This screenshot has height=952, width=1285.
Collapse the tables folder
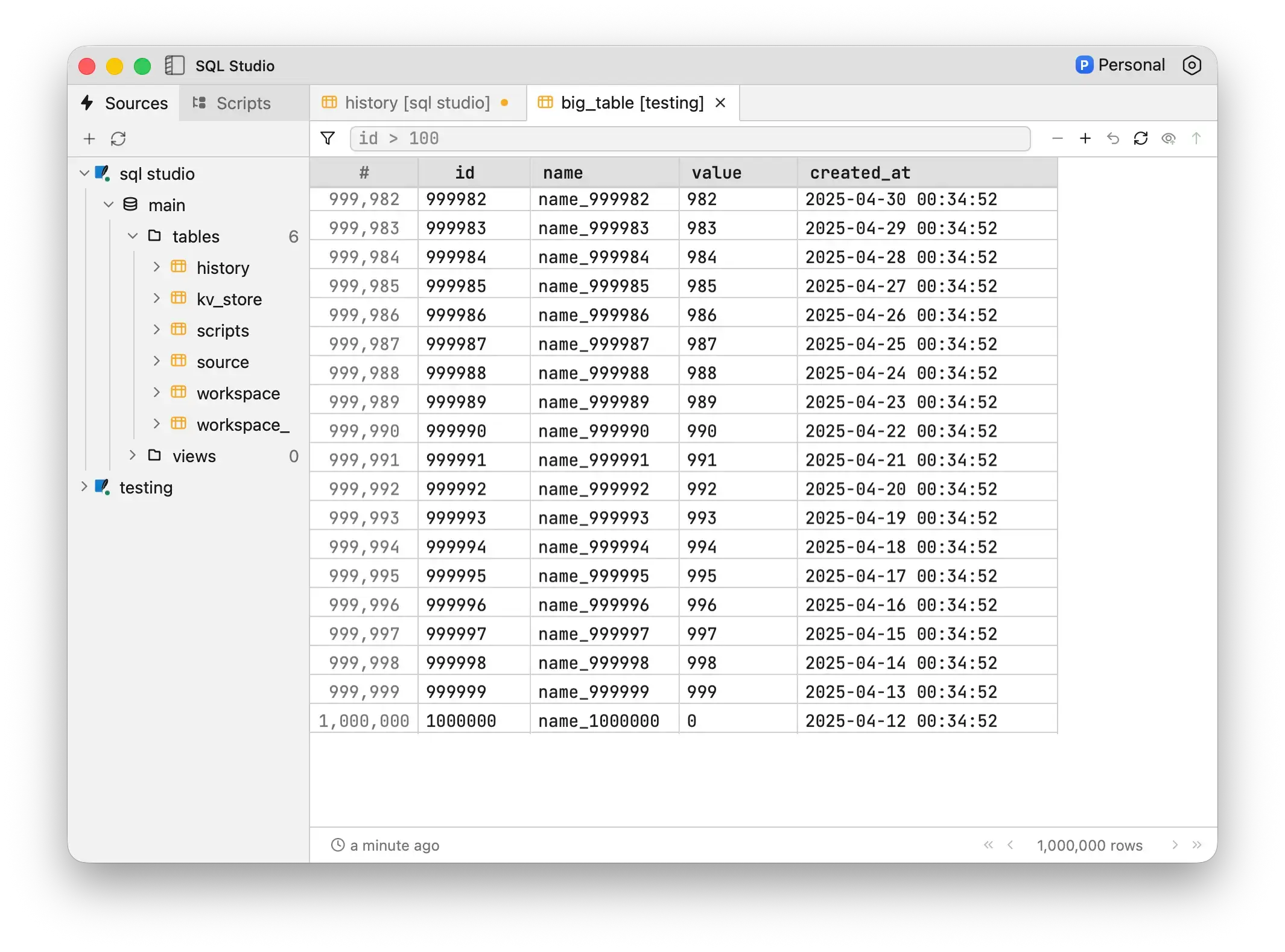[x=133, y=236]
